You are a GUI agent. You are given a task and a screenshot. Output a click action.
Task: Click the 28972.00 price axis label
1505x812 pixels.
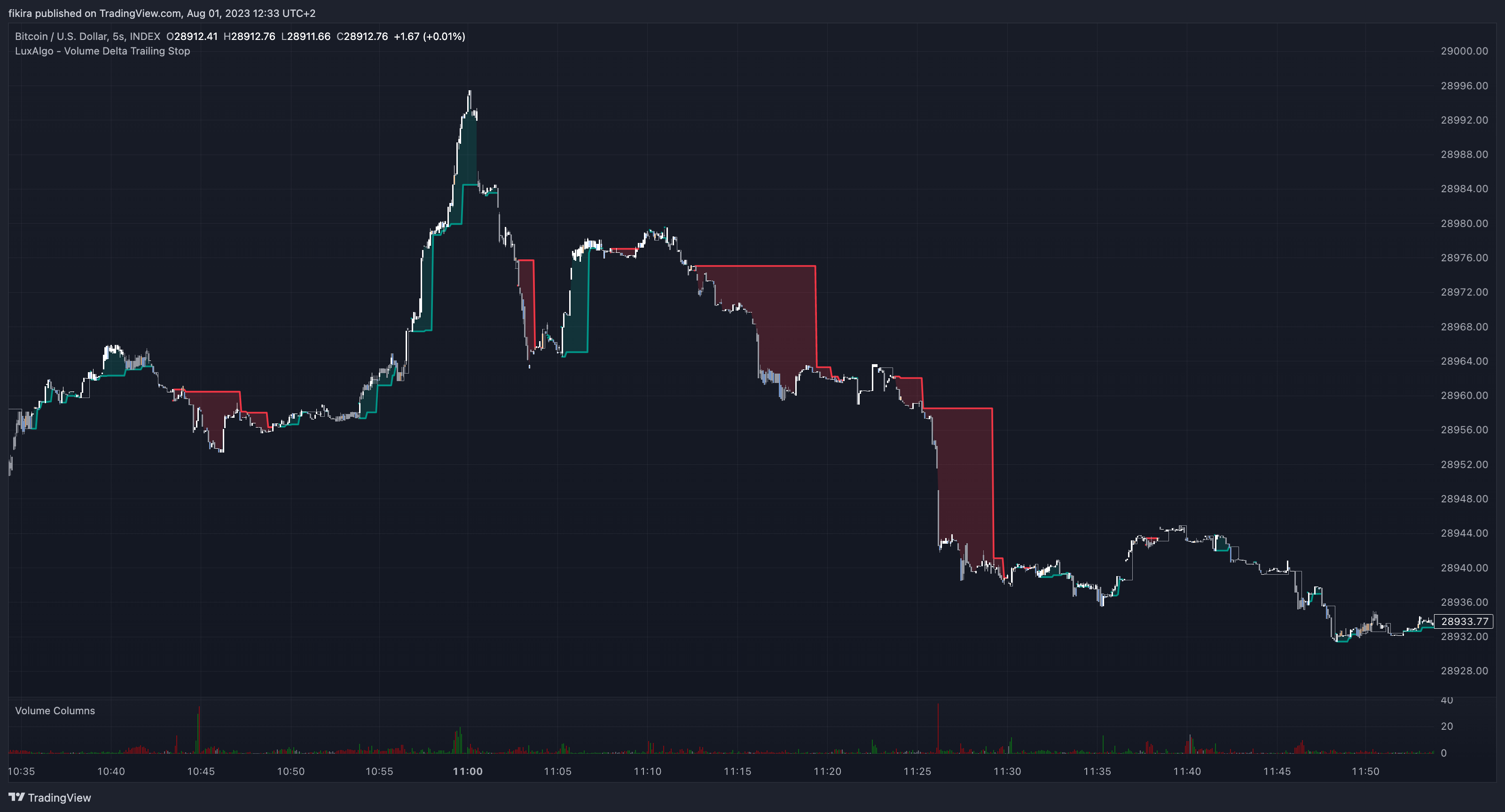click(1464, 292)
